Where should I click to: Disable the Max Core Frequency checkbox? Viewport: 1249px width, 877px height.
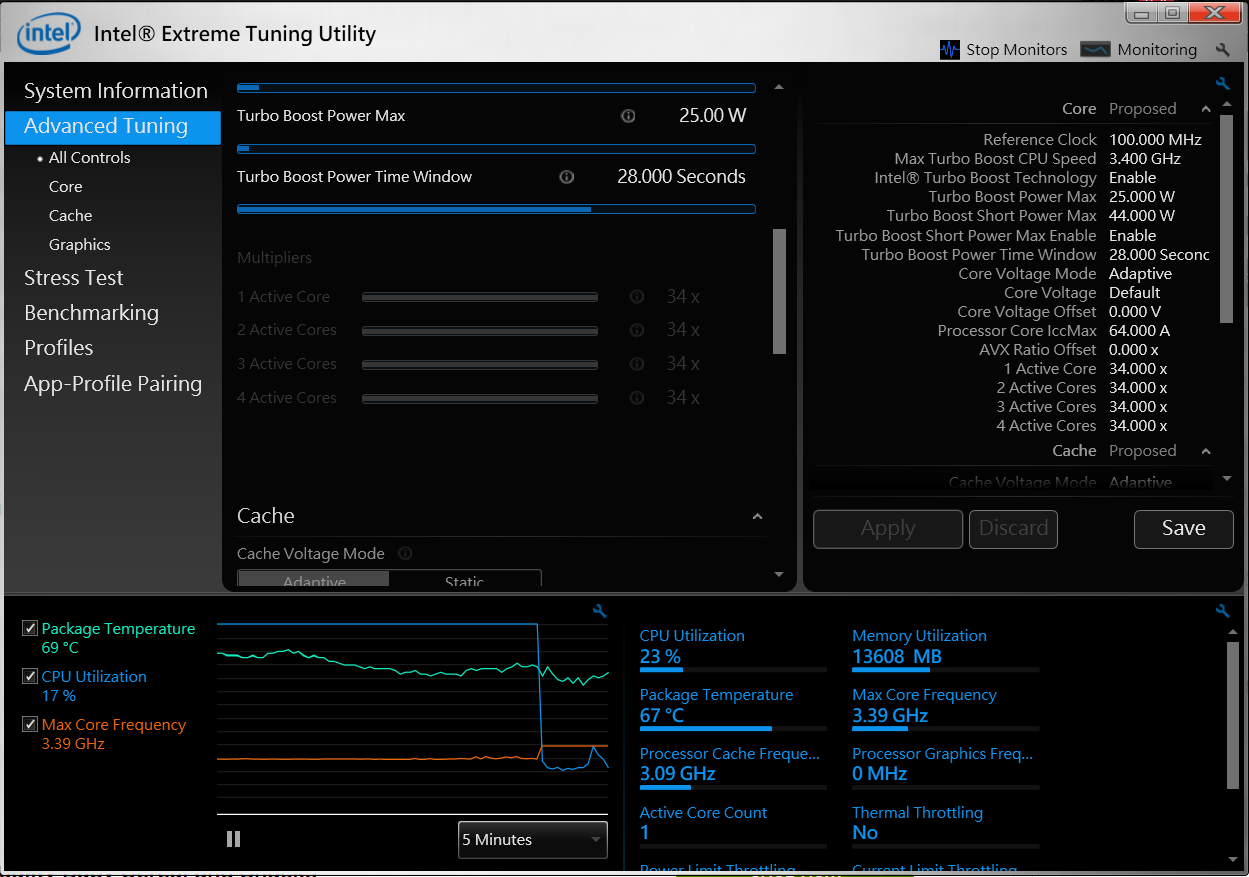click(x=30, y=725)
